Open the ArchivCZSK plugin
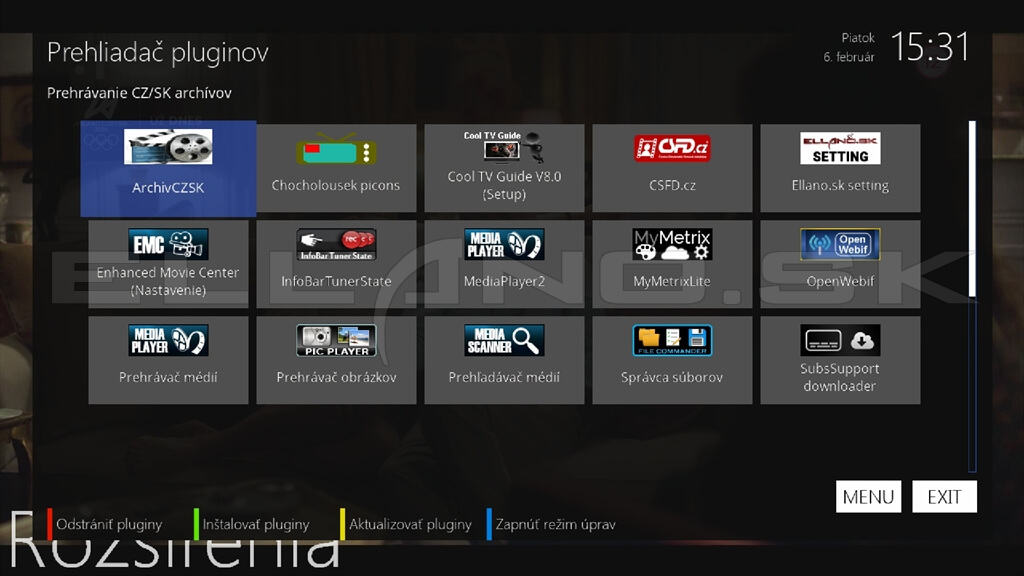The image size is (1024, 576). (x=168, y=168)
